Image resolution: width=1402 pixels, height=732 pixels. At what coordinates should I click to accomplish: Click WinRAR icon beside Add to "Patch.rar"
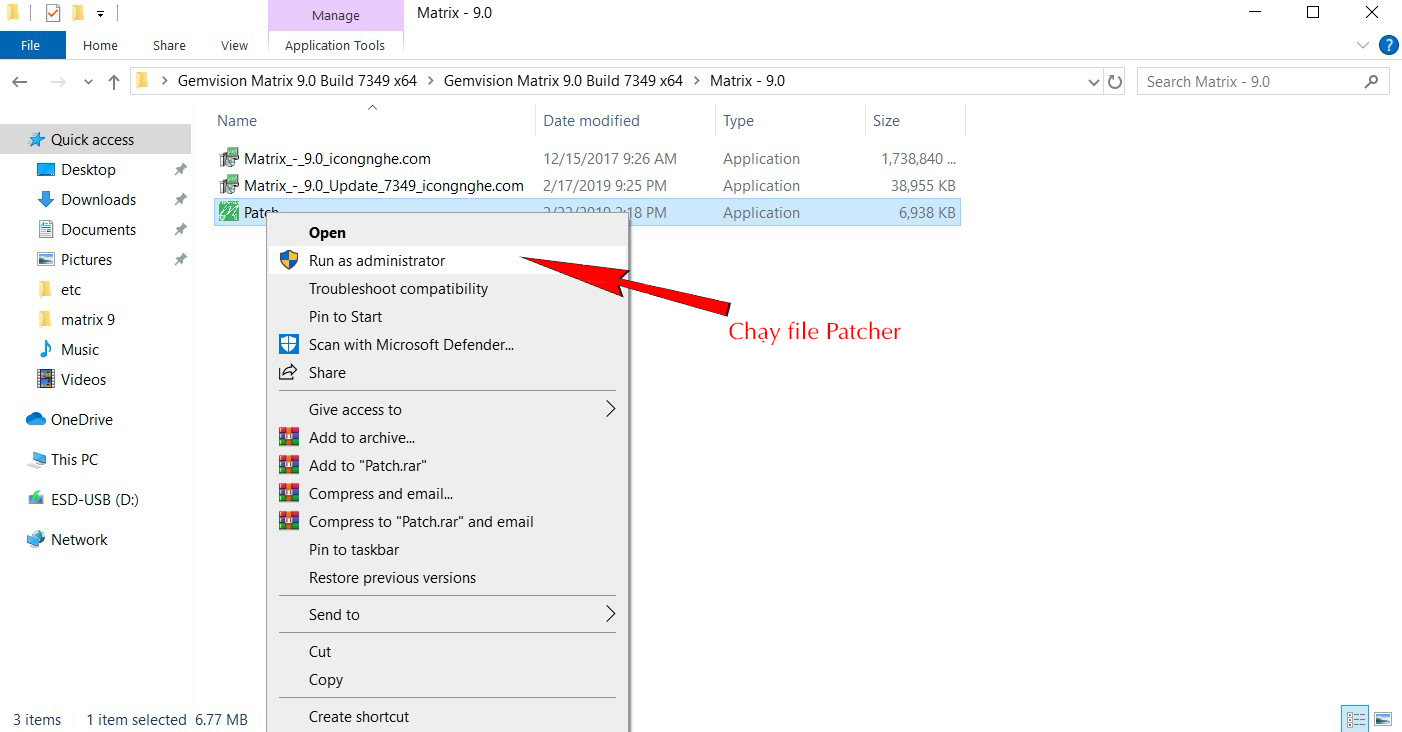click(289, 465)
